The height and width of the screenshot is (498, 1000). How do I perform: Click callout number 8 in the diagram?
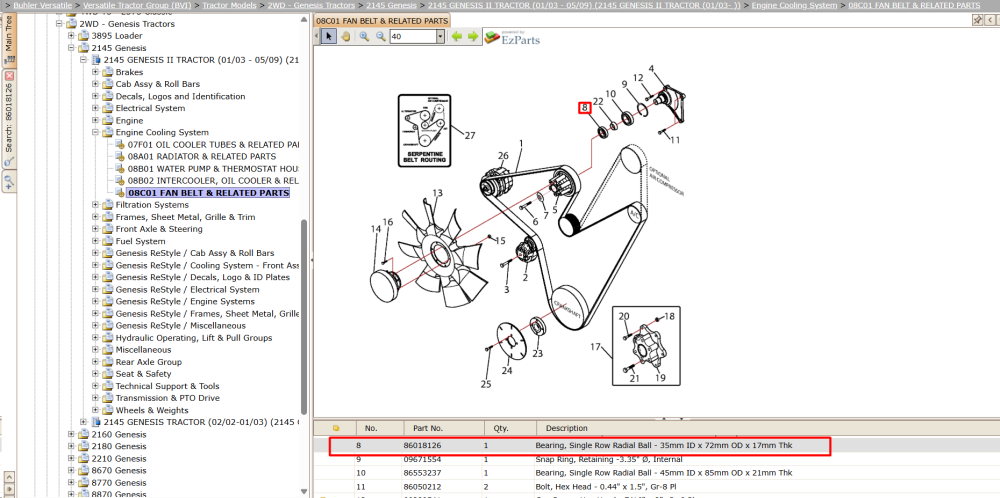pos(584,108)
